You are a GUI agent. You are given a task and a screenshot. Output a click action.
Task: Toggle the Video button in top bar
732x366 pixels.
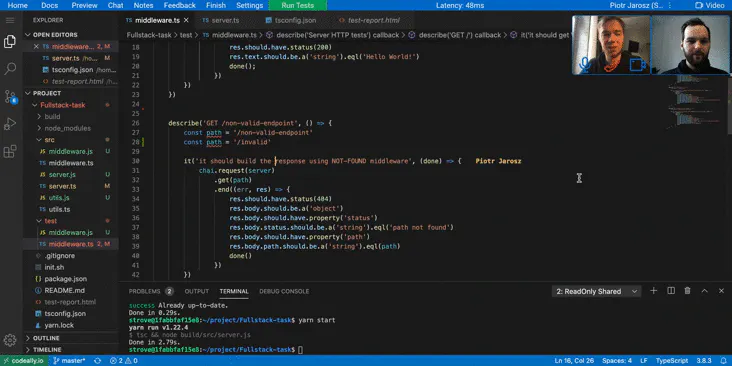pos(710,6)
